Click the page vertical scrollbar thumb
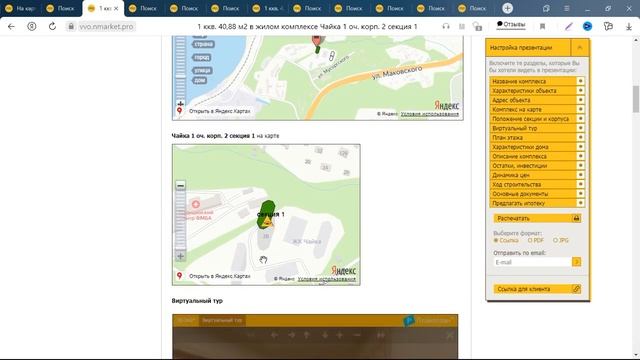 tap(636, 99)
